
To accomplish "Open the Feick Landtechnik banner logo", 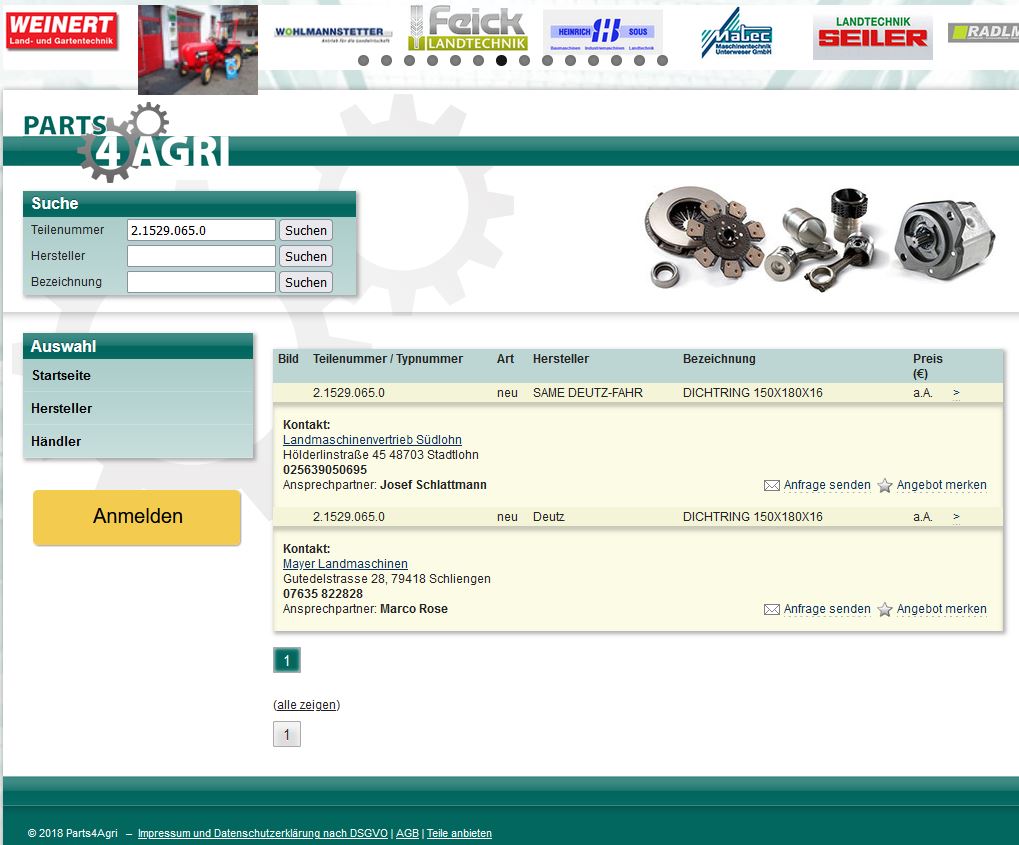I will (467, 29).
